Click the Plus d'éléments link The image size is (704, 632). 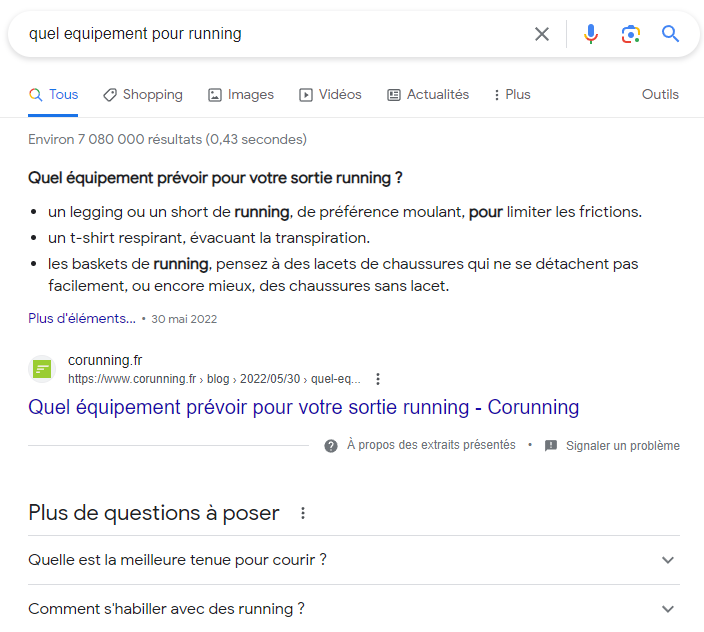[82, 319]
